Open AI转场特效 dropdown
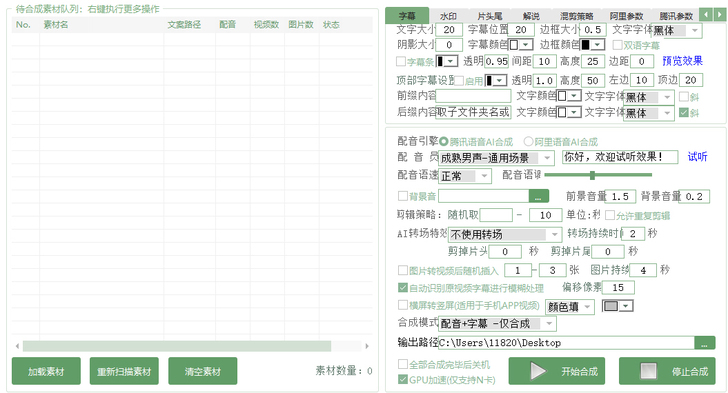The height and width of the screenshot is (393, 728). pyautogui.click(x=505, y=234)
